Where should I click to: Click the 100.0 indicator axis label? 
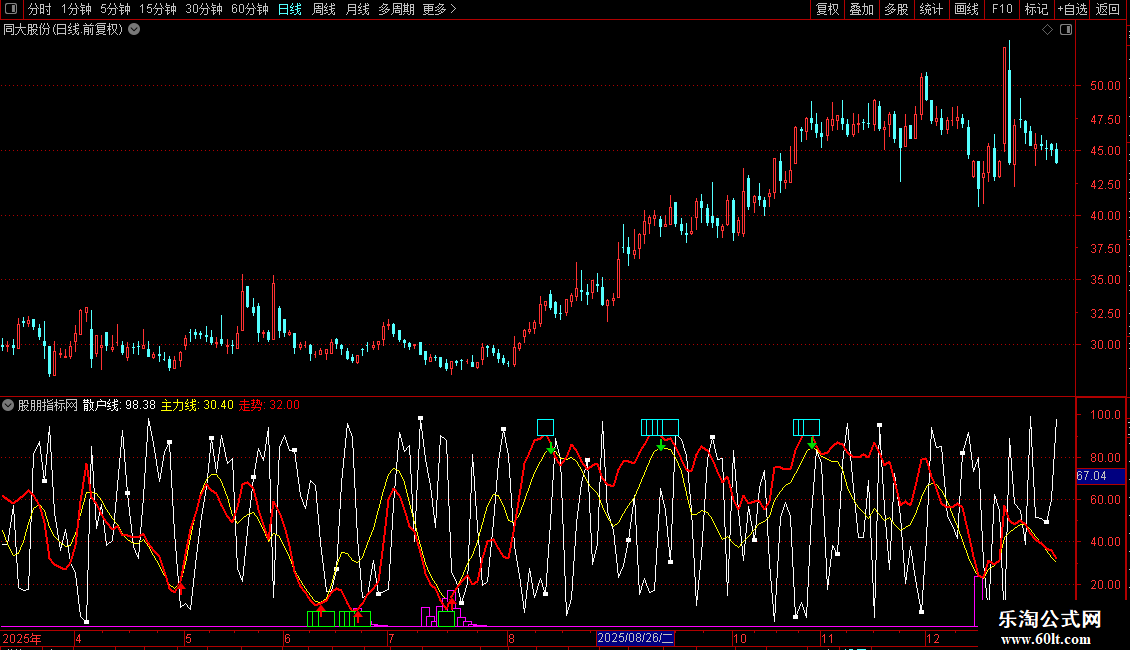point(1105,415)
